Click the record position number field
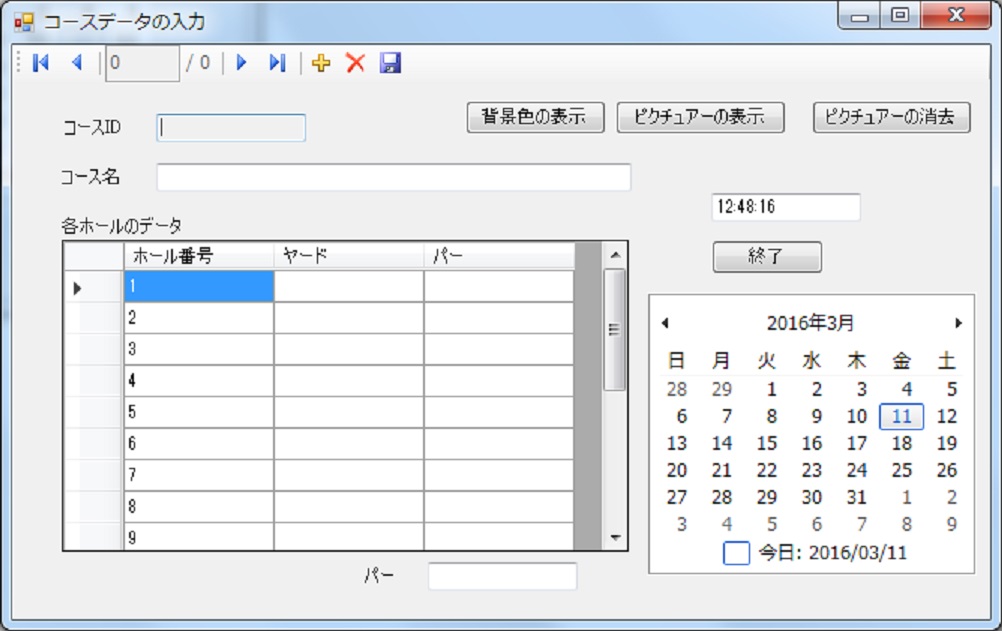Viewport: 1002px width, 631px height. (x=140, y=63)
